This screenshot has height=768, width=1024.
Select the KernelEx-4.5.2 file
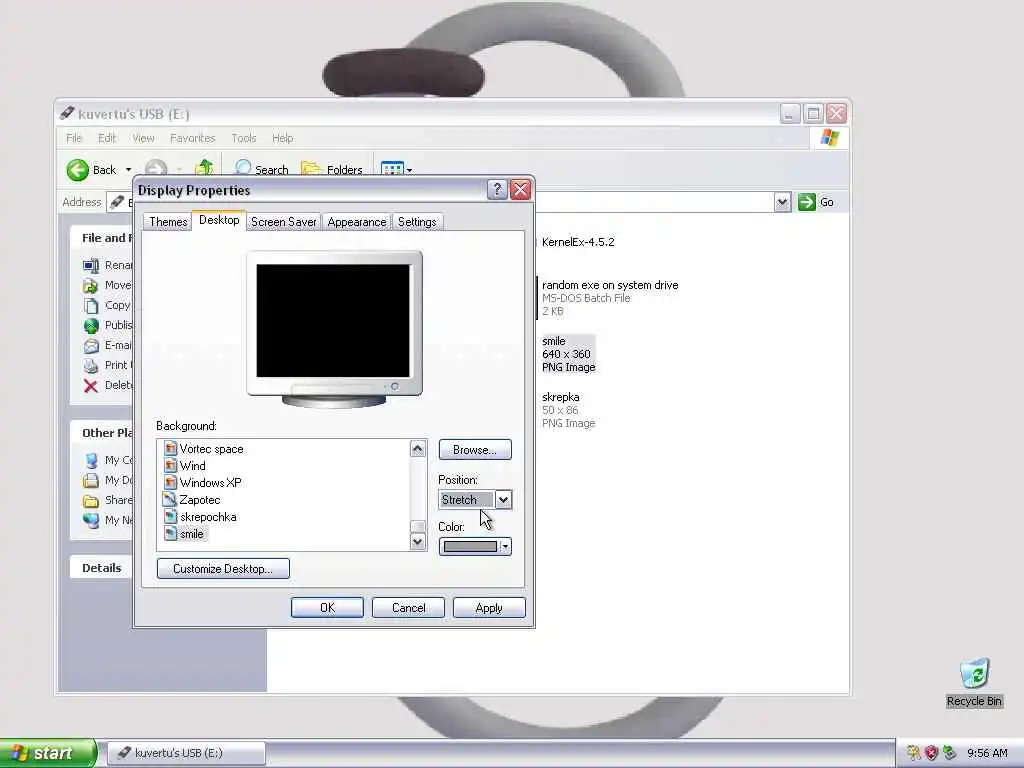[578, 242]
